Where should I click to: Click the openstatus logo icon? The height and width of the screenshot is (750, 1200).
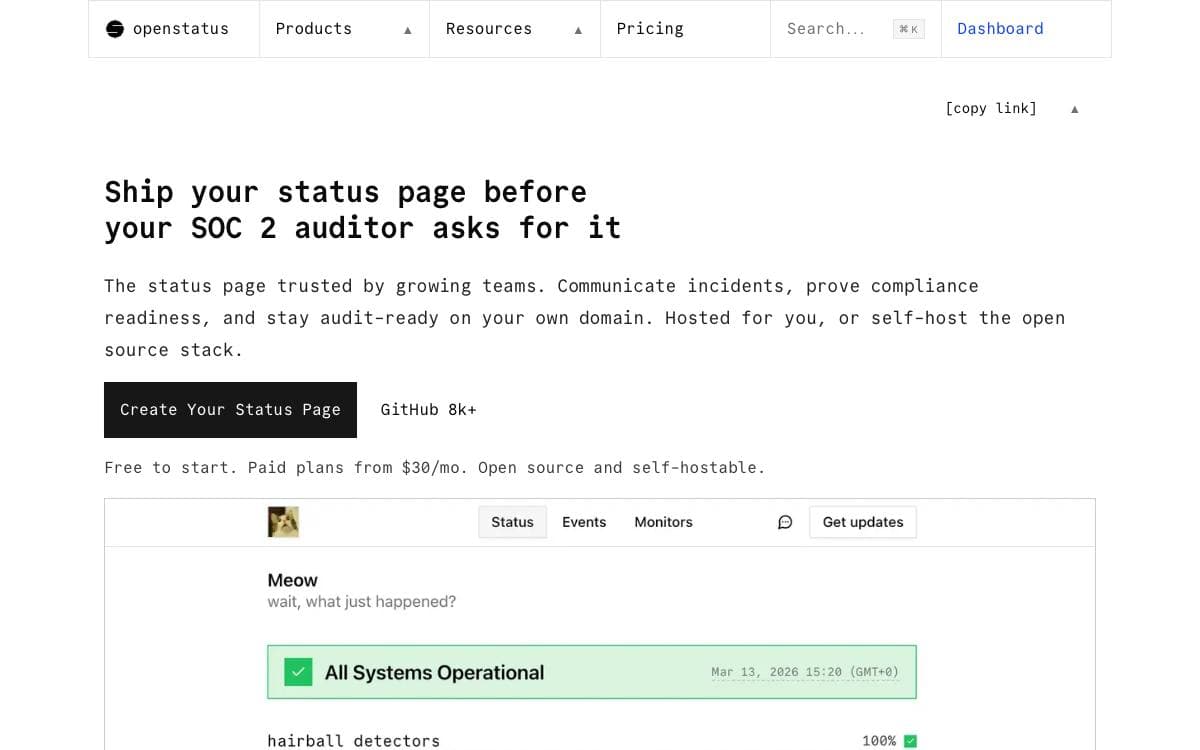pyautogui.click(x=115, y=29)
